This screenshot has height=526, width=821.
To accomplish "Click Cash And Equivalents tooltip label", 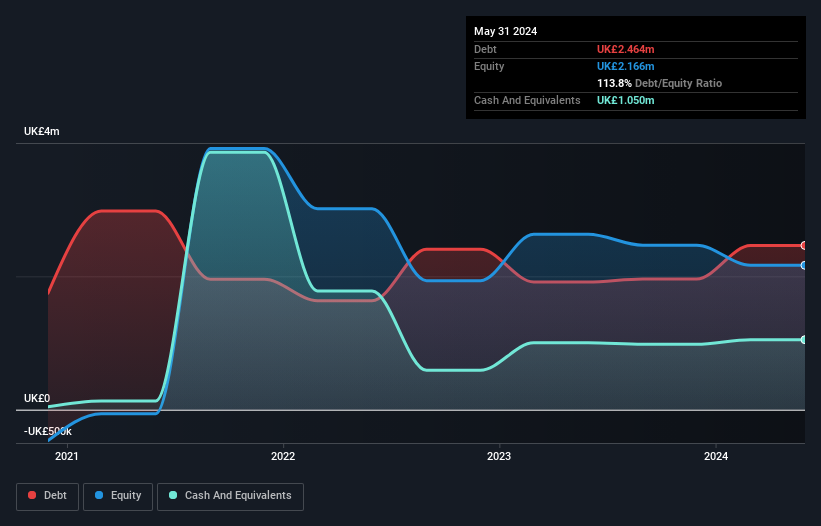I will tap(527, 100).
